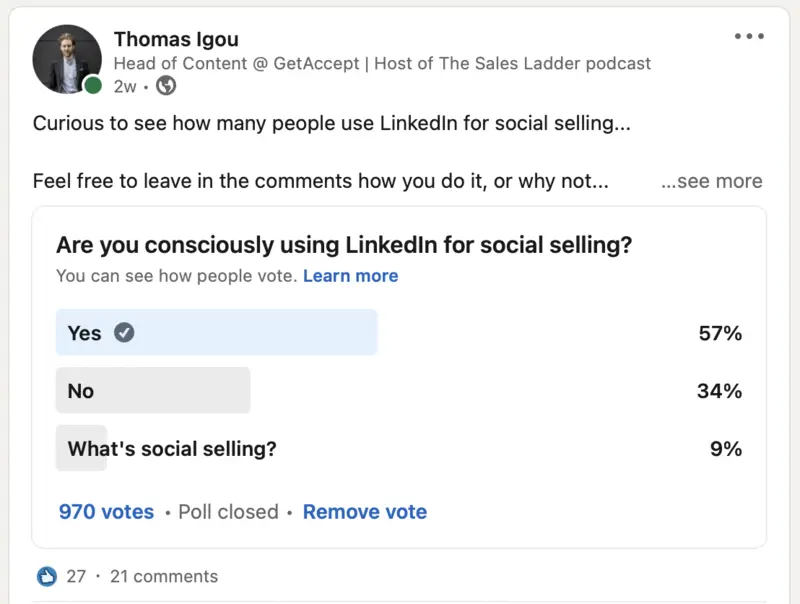800x604 pixels.
Task: Expand post text with …see more
Action: tap(712, 181)
